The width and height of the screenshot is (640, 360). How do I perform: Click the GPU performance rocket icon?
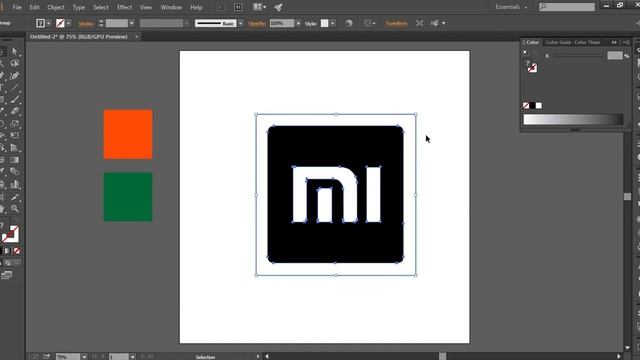(278, 7)
